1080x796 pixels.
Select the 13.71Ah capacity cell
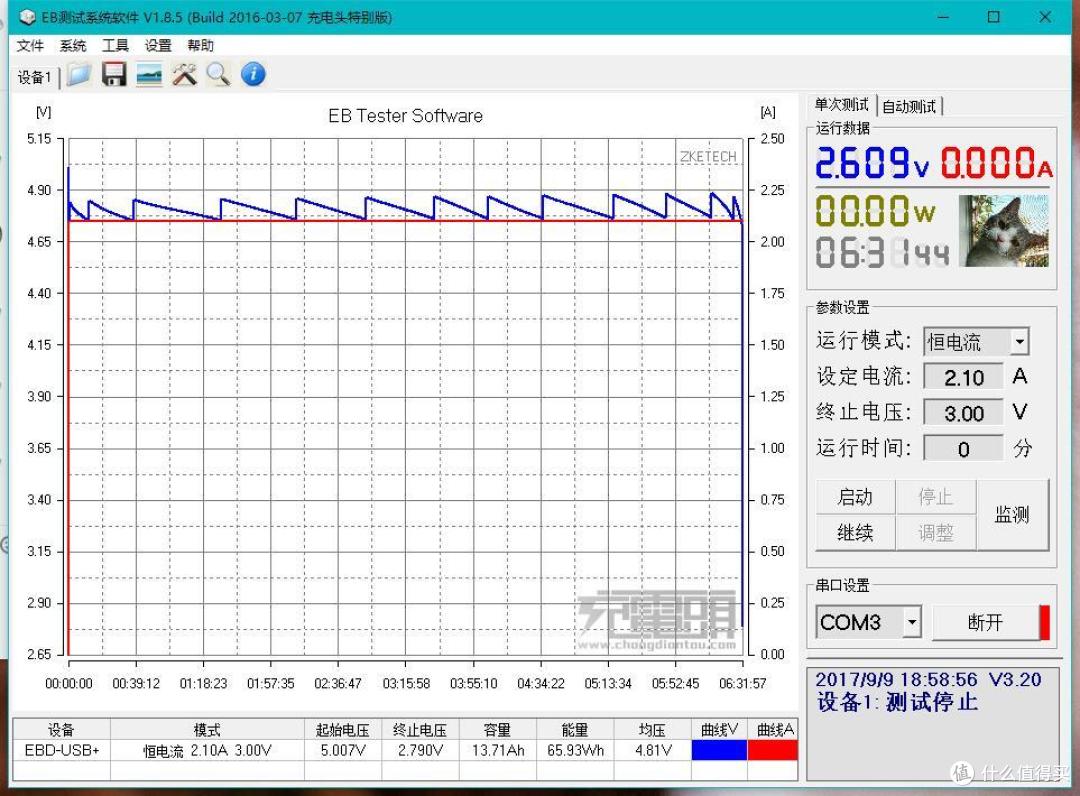coord(497,751)
